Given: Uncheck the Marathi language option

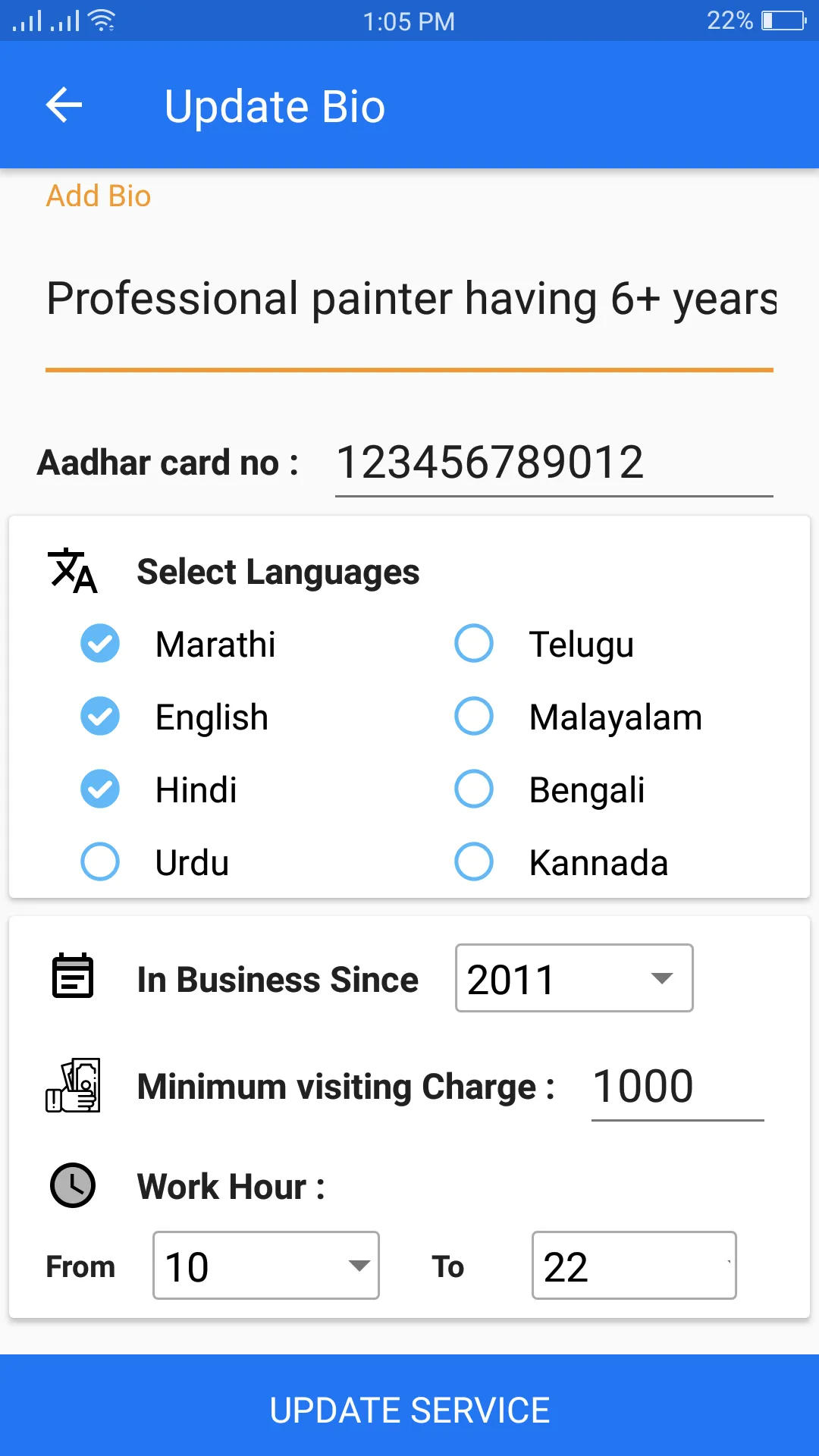Looking at the screenshot, I should click(x=100, y=644).
